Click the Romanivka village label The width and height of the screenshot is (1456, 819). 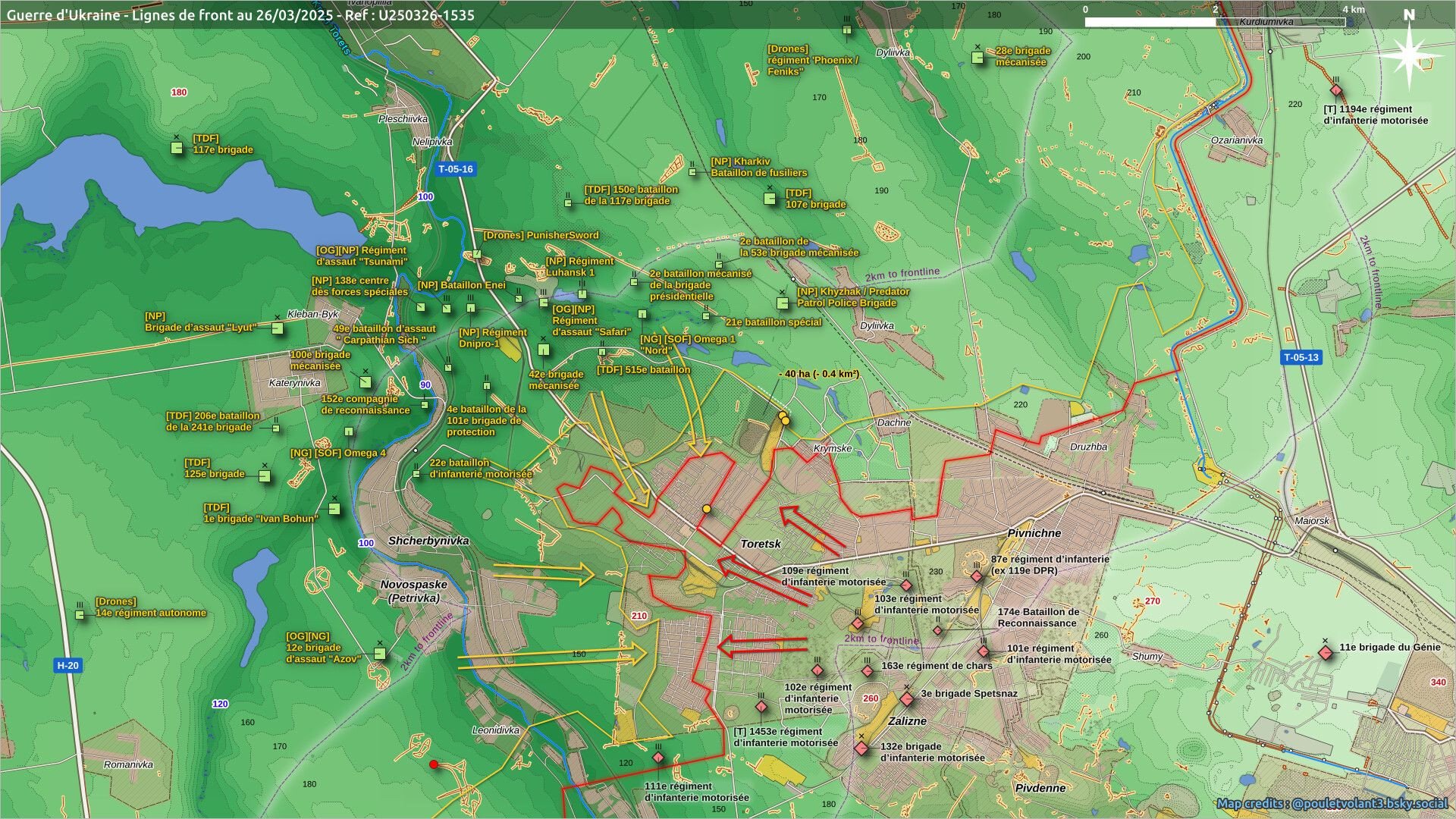pos(128,764)
